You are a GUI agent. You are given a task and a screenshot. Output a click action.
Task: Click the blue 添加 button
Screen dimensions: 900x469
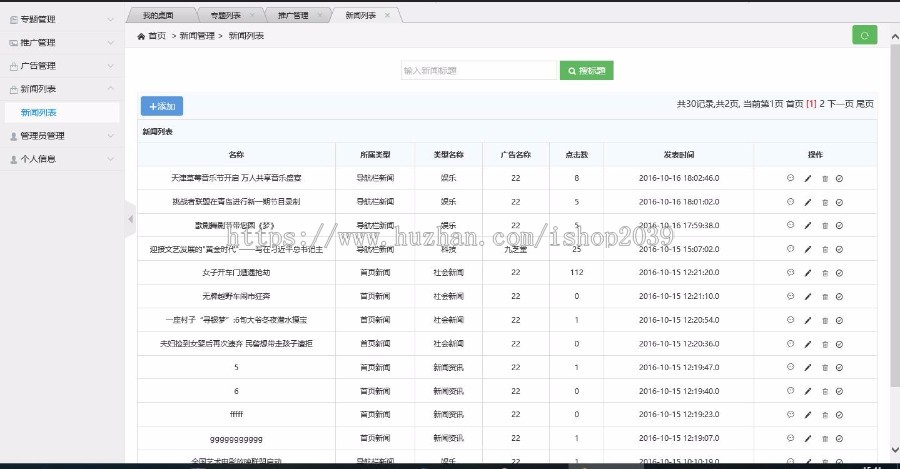[161, 106]
